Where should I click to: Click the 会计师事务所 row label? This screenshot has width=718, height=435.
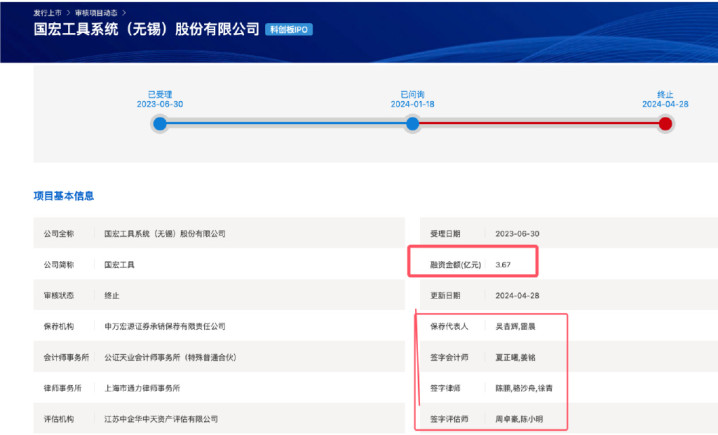(66, 357)
